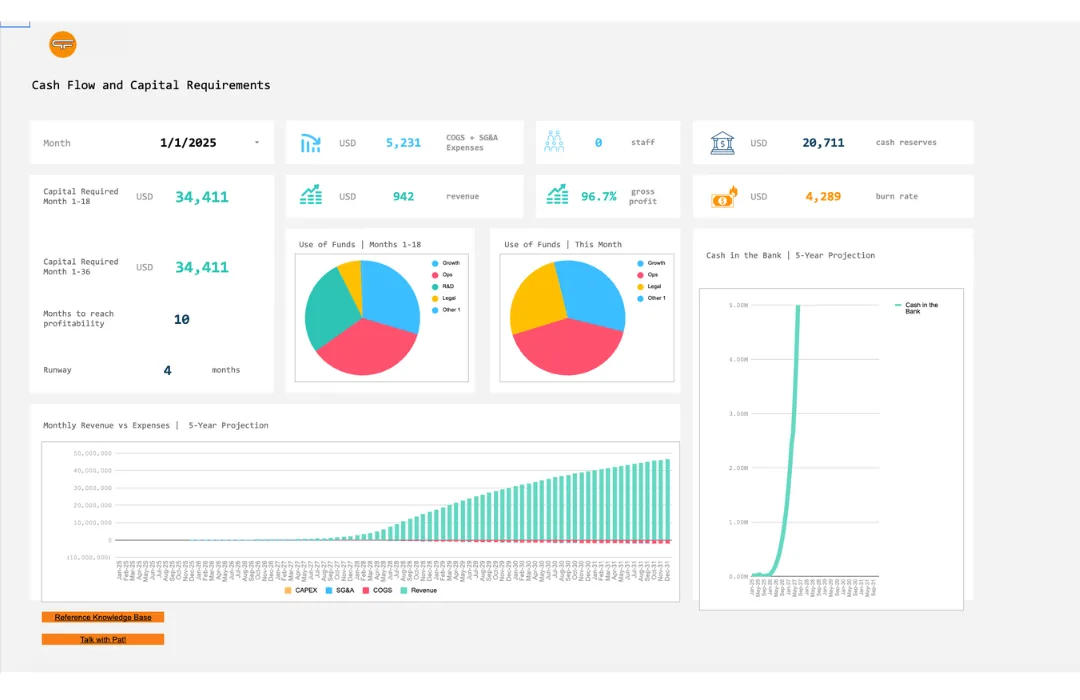This screenshot has height=700, width=1080.
Task: Click the Use of Funds | This Month heading
Action: coord(563,245)
